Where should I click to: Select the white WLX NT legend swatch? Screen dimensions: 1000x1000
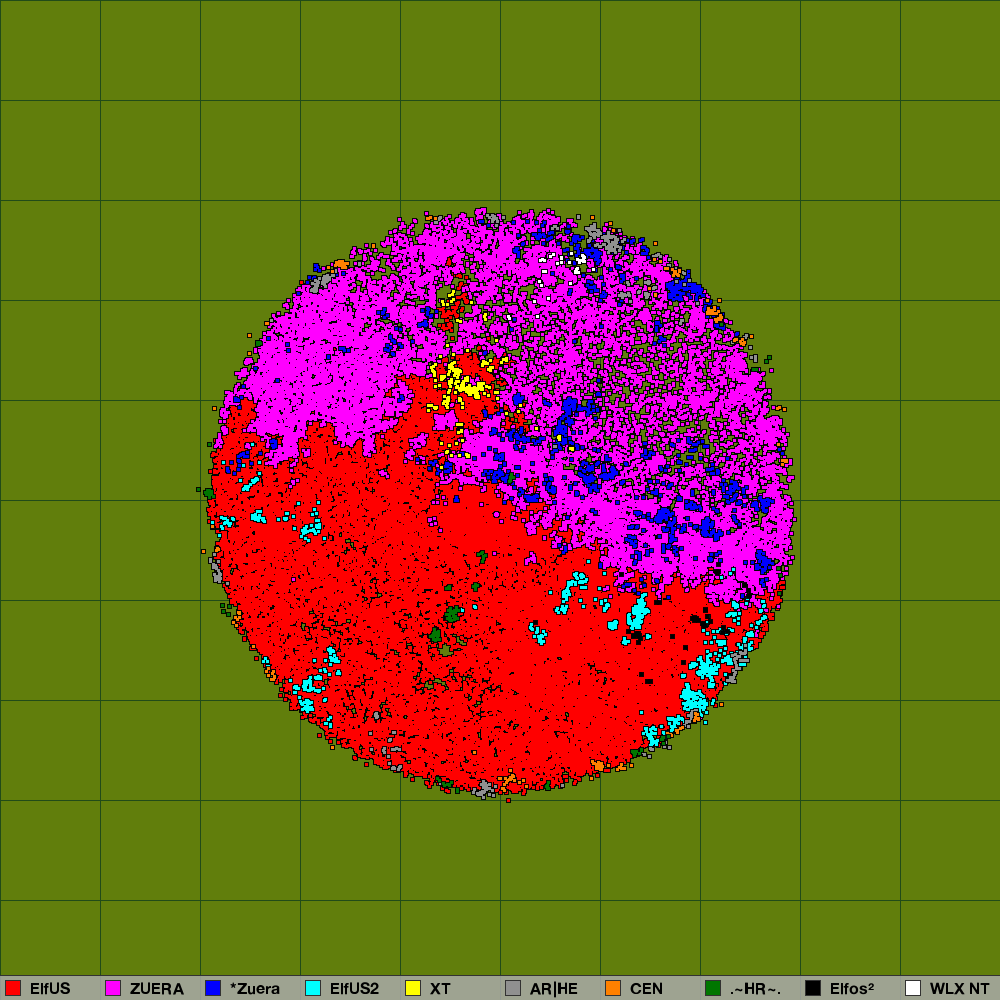[x=913, y=988]
